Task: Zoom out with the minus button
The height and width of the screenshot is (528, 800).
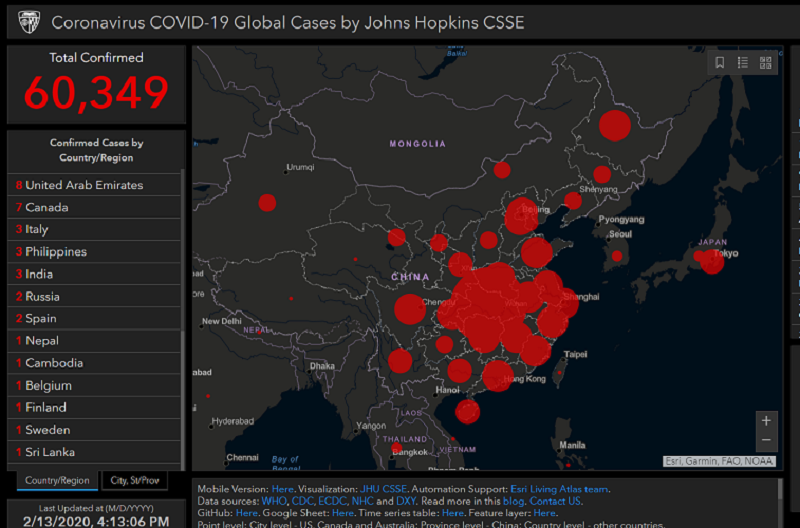Action: 766,441
